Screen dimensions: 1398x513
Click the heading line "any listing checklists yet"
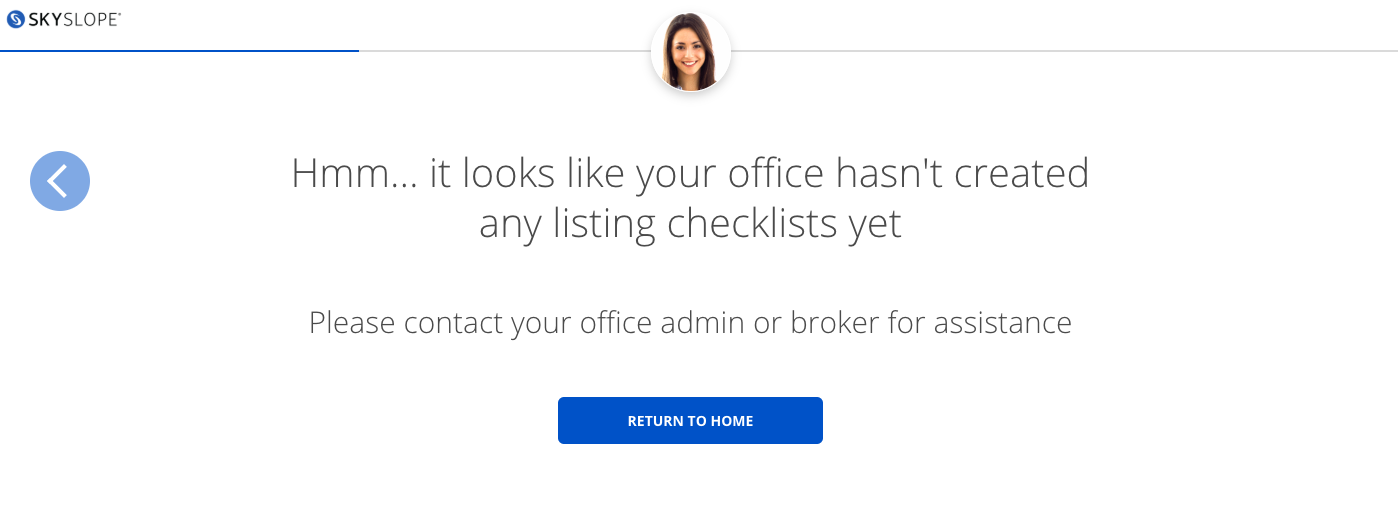tap(690, 223)
